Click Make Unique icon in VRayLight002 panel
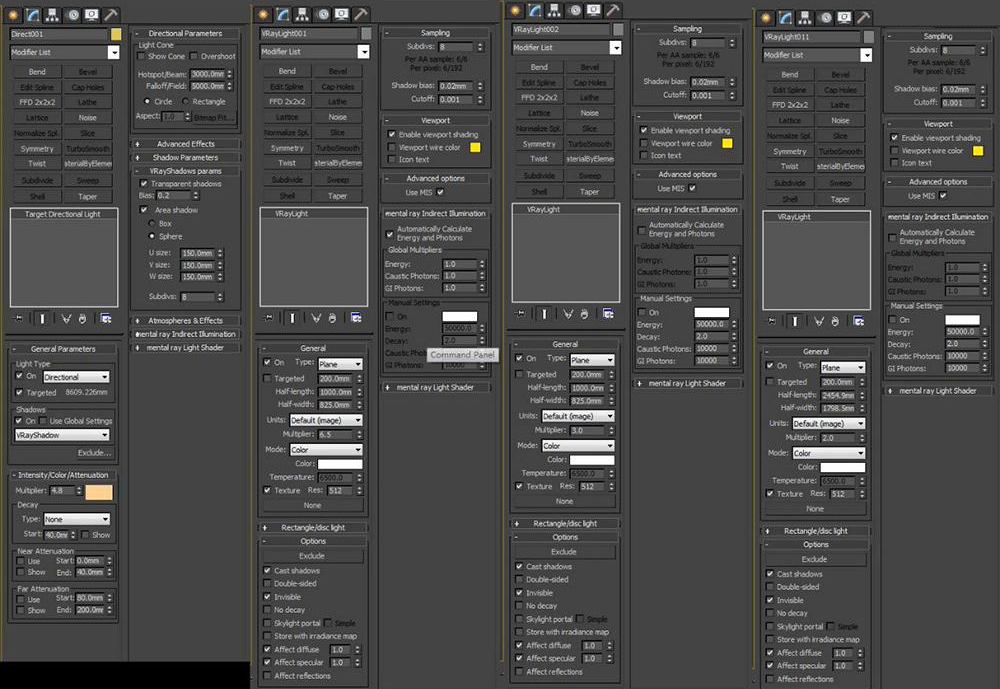Image resolution: width=1000 pixels, height=689 pixels. click(x=568, y=313)
